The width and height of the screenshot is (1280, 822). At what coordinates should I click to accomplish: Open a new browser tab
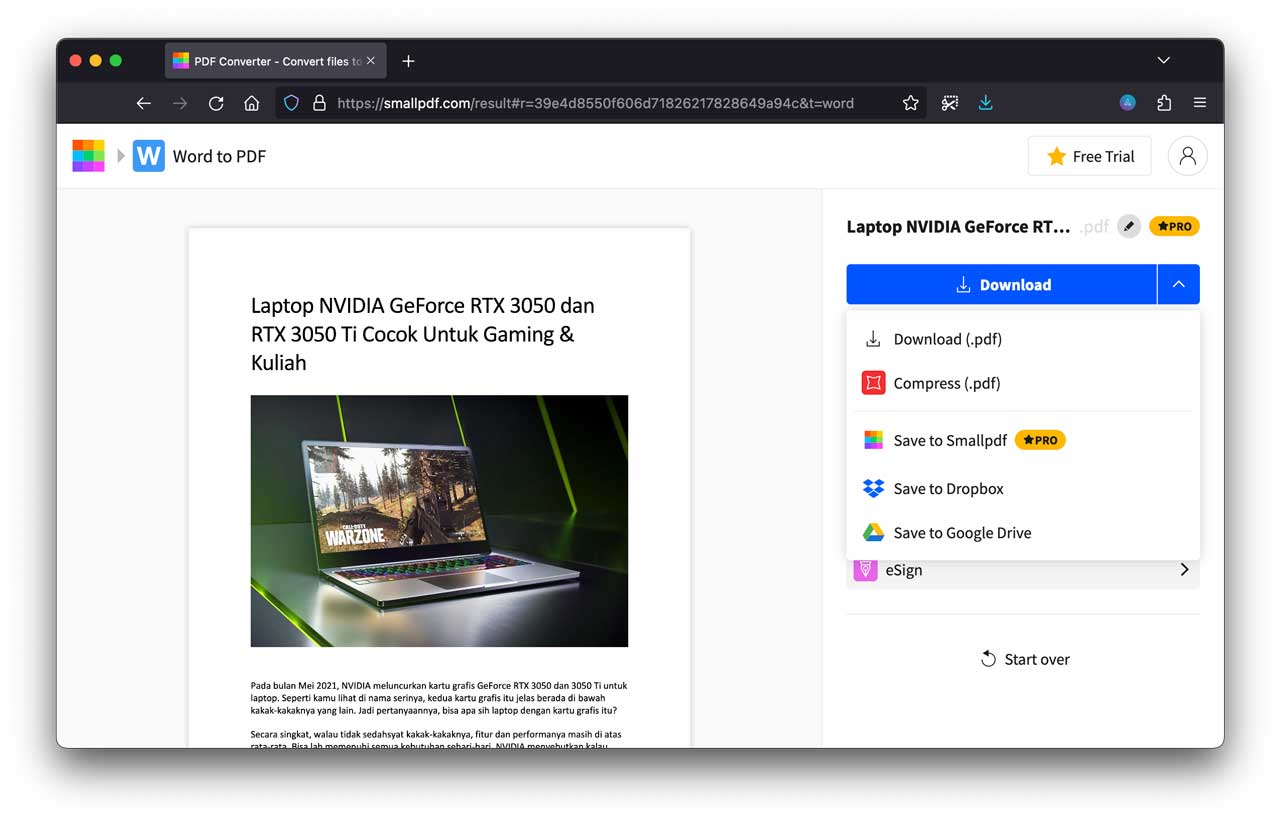[x=408, y=61]
